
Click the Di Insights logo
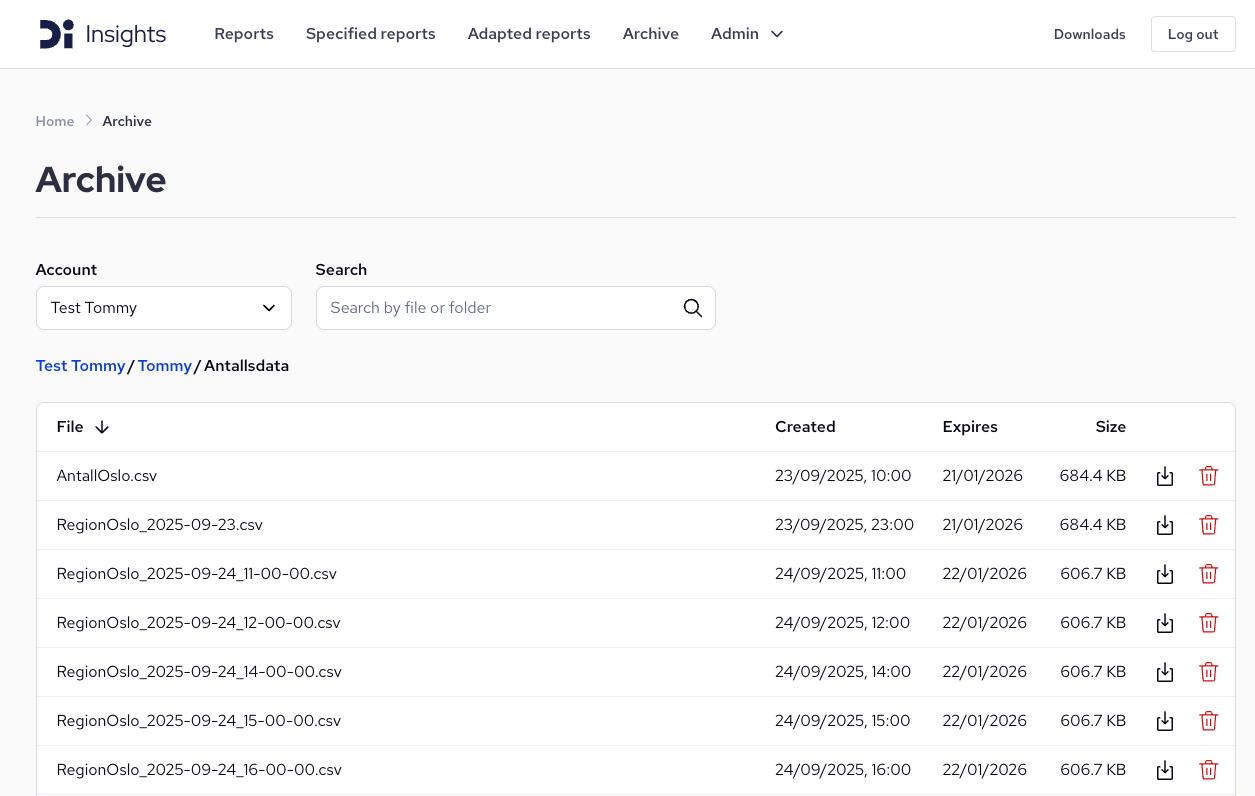coord(102,34)
